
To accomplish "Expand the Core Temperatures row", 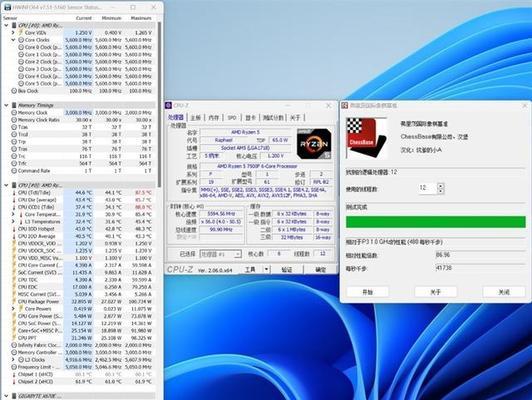I will 13,214.
